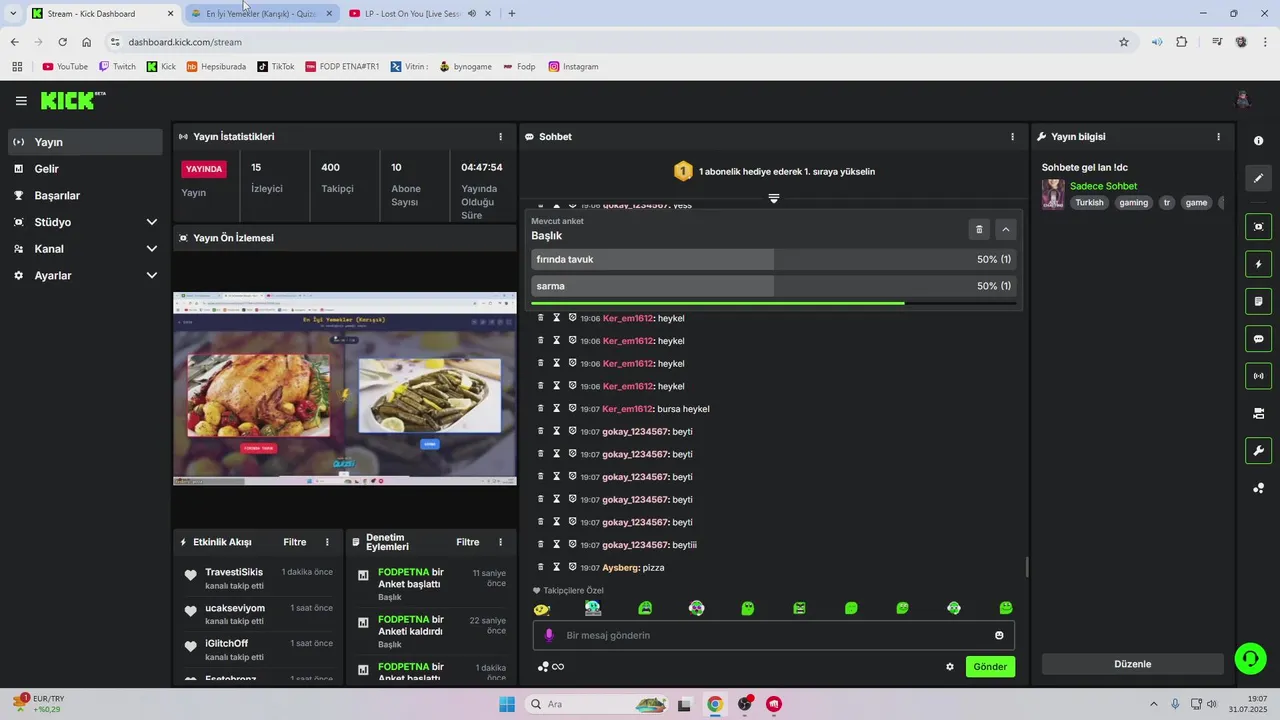Open Gelir in the left sidebar
Image resolution: width=1280 pixels, height=720 pixels.
coord(85,169)
